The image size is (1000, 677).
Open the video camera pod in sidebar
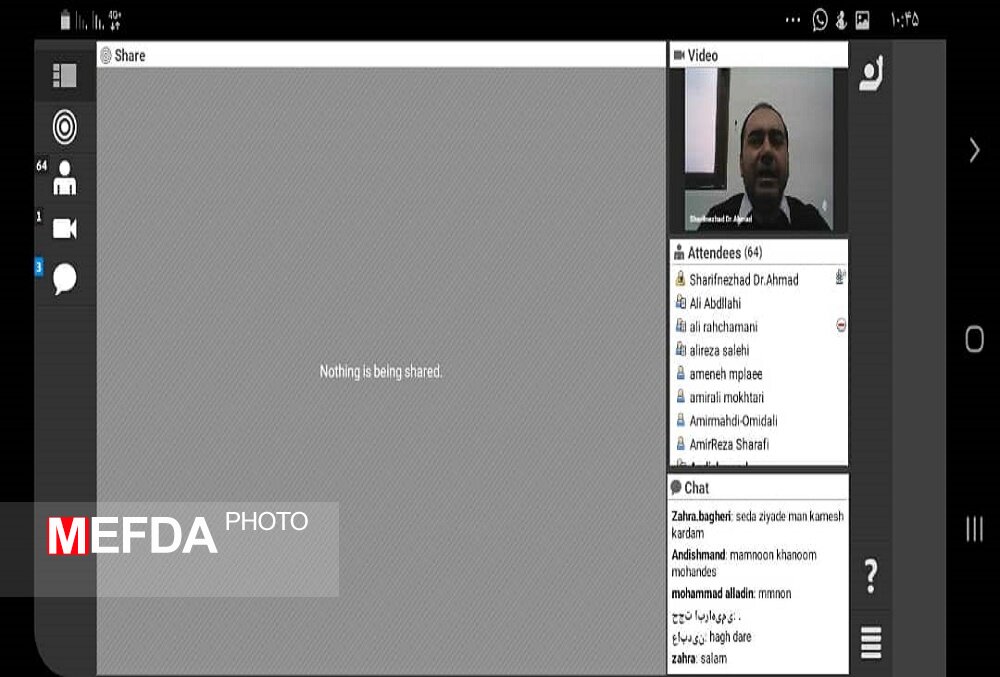pyautogui.click(x=65, y=229)
